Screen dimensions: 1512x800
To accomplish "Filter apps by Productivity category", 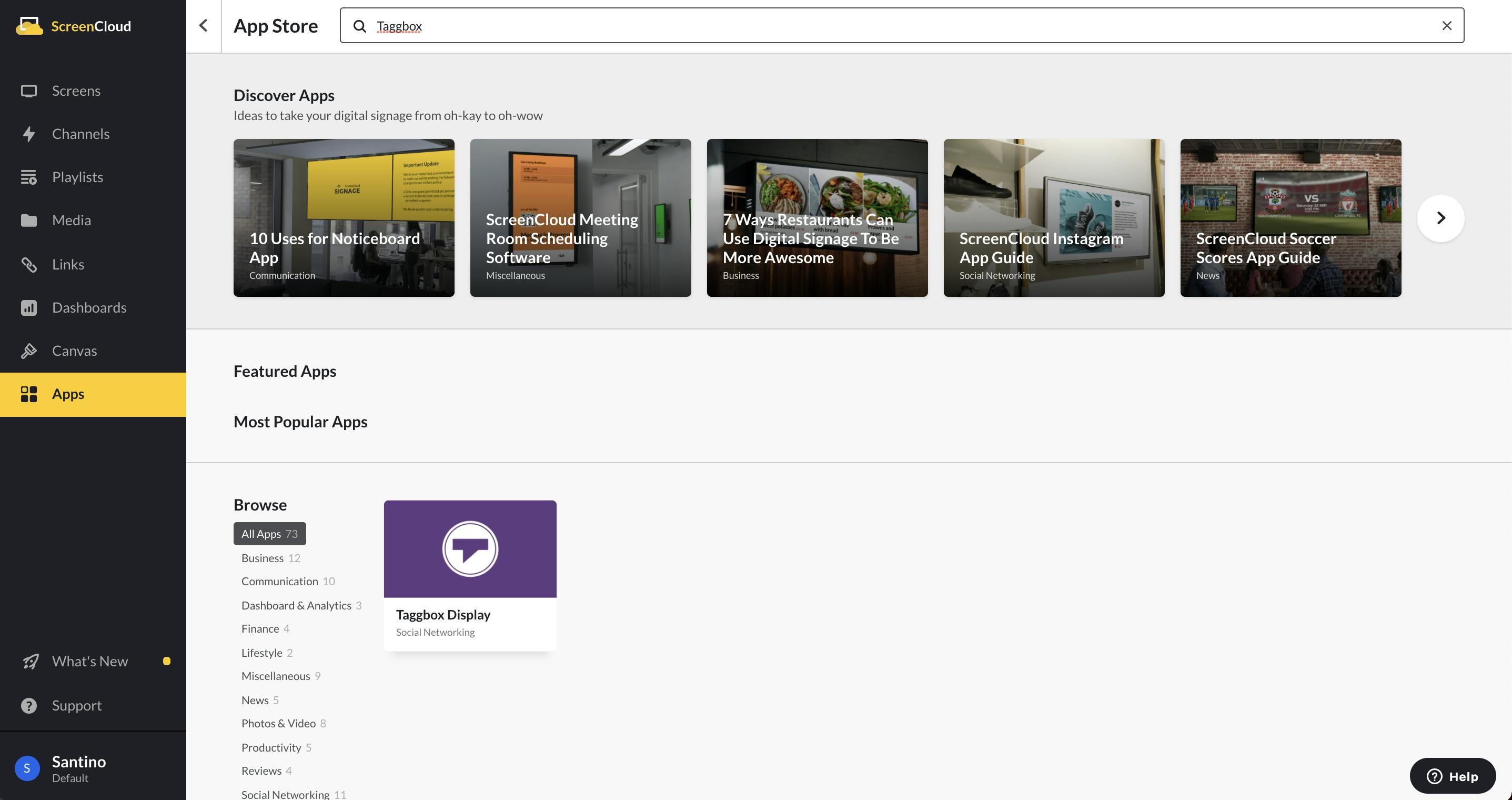I will tap(276, 748).
